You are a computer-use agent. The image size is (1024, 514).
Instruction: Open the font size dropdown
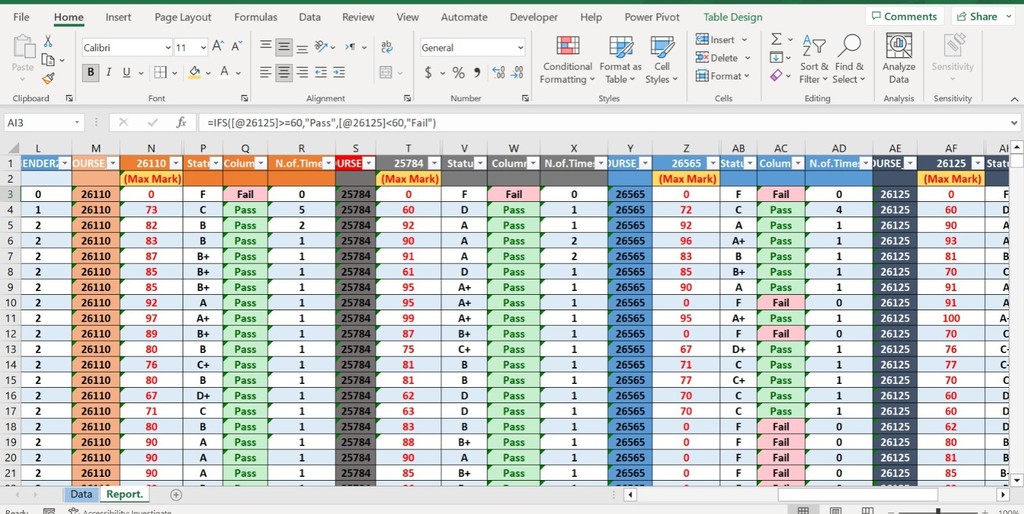point(203,48)
